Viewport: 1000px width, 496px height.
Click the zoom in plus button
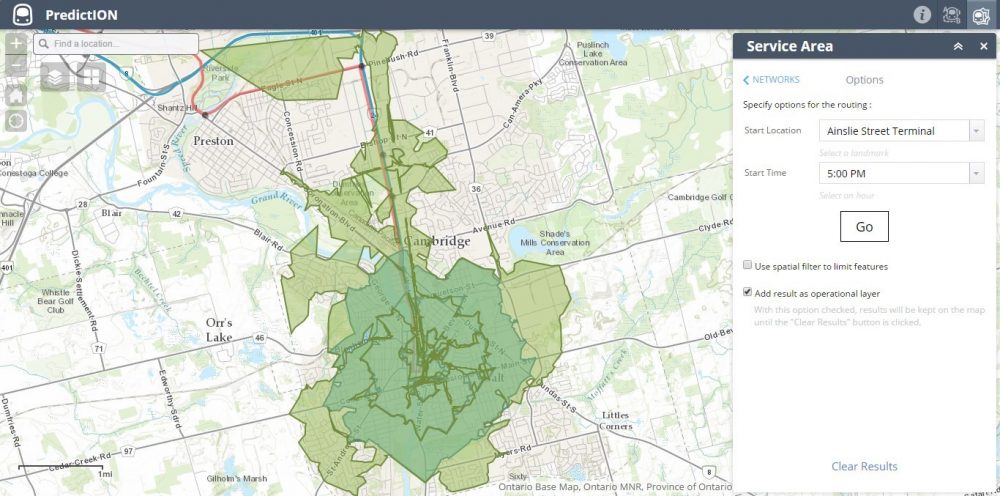click(16, 44)
